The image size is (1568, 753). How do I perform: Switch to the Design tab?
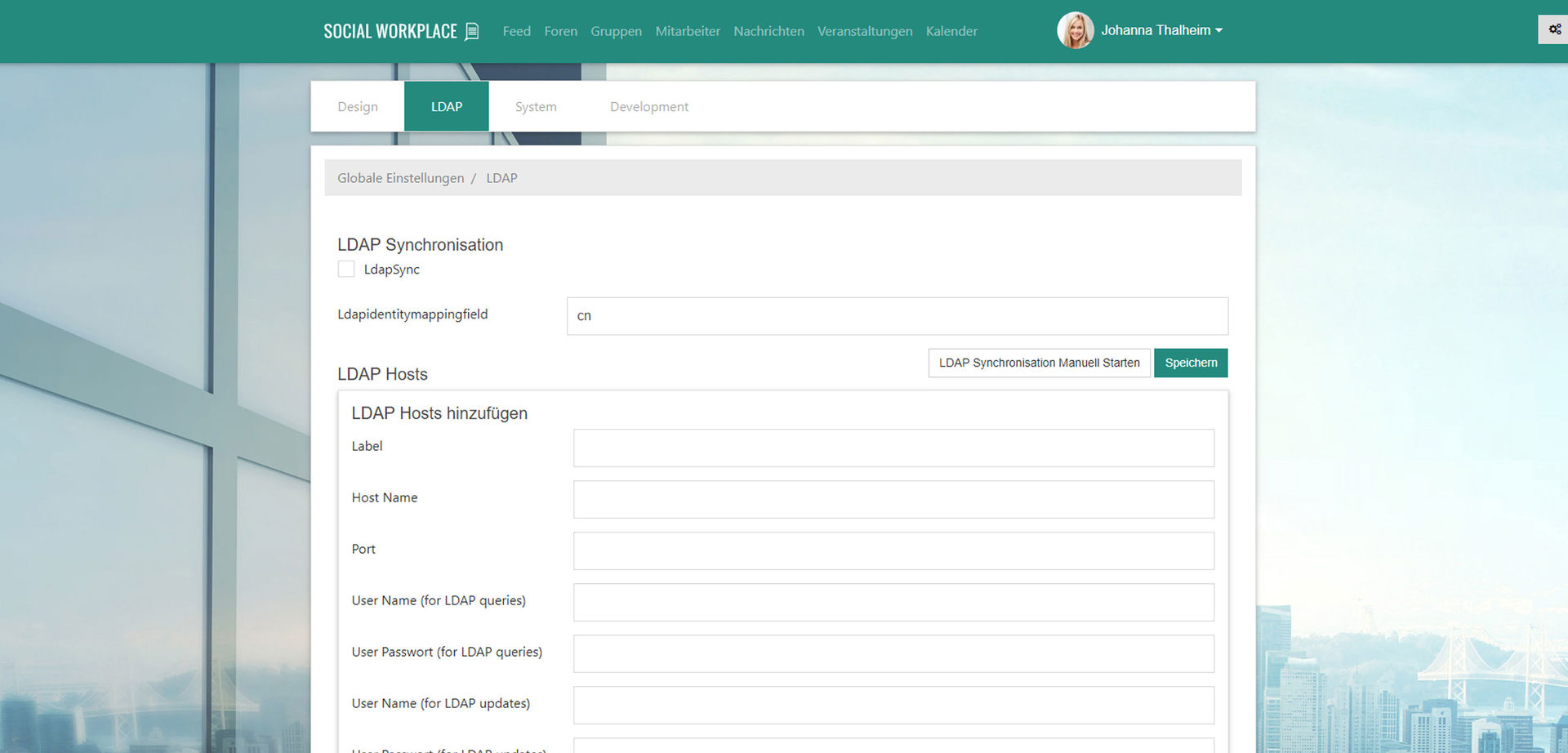coord(358,107)
